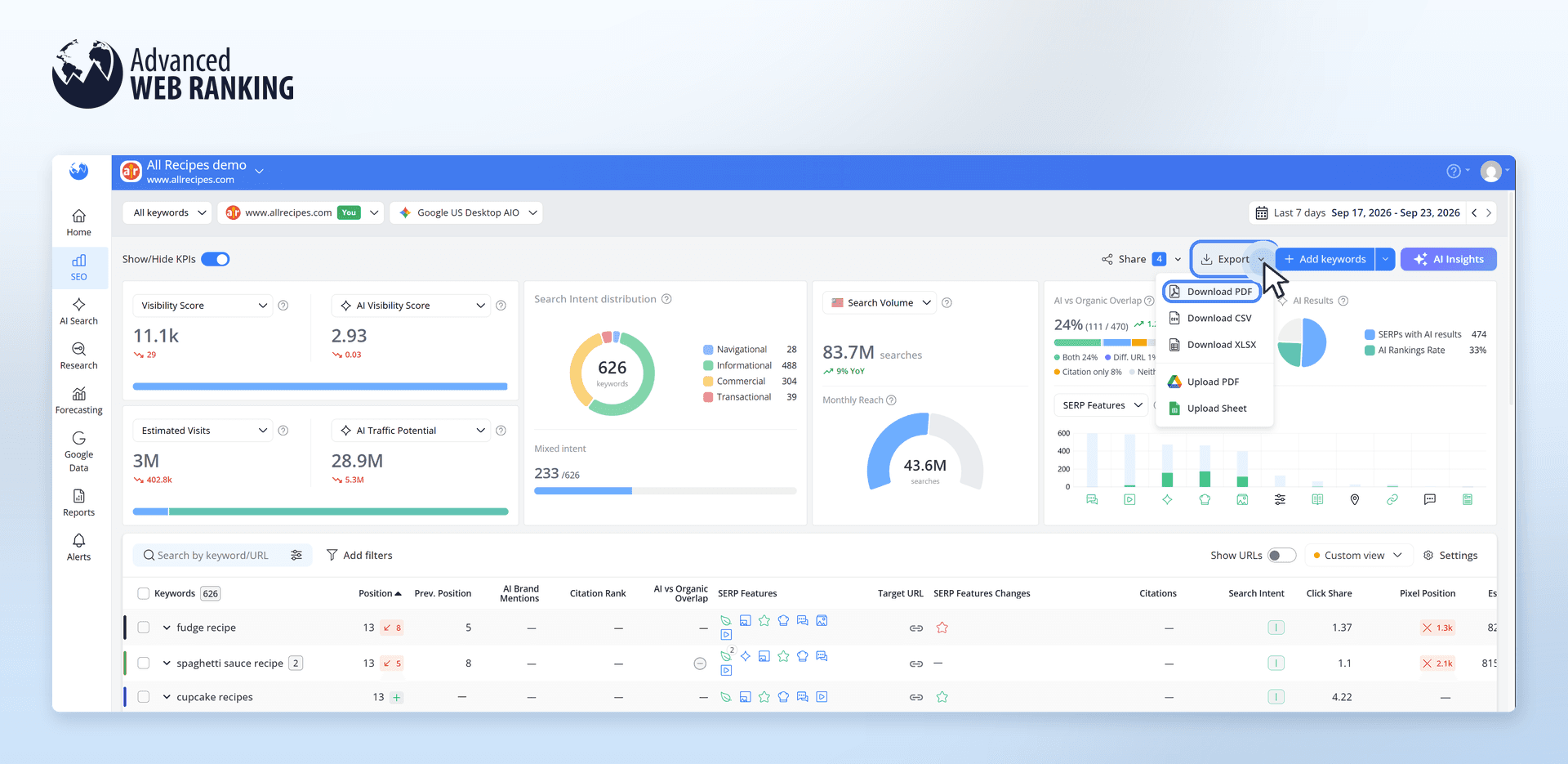The height and width of the screenshot is (764, 1568).
Task: Expand the fudge recipe keyword row
Action: [x=167, y=628]
